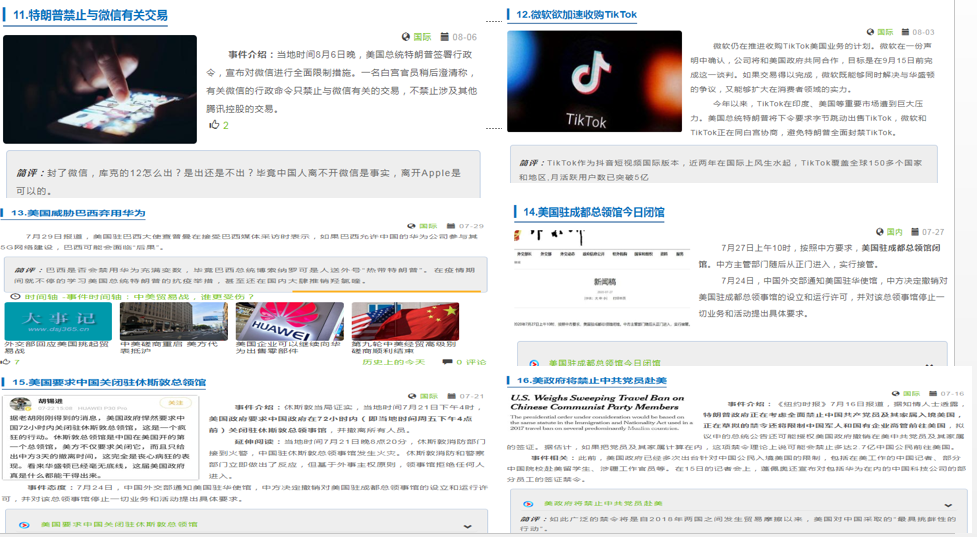The image size is (977, 537).
Task: Open 国际 category in article 12
Action: pyautogui.click(x=885, y=32)
